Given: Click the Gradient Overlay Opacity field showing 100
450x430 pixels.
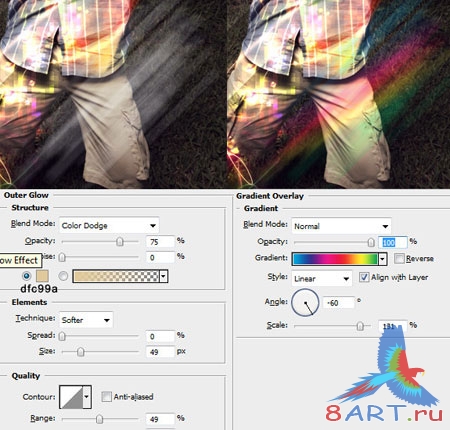Looking at the screenshot, I should coord(393,242).
